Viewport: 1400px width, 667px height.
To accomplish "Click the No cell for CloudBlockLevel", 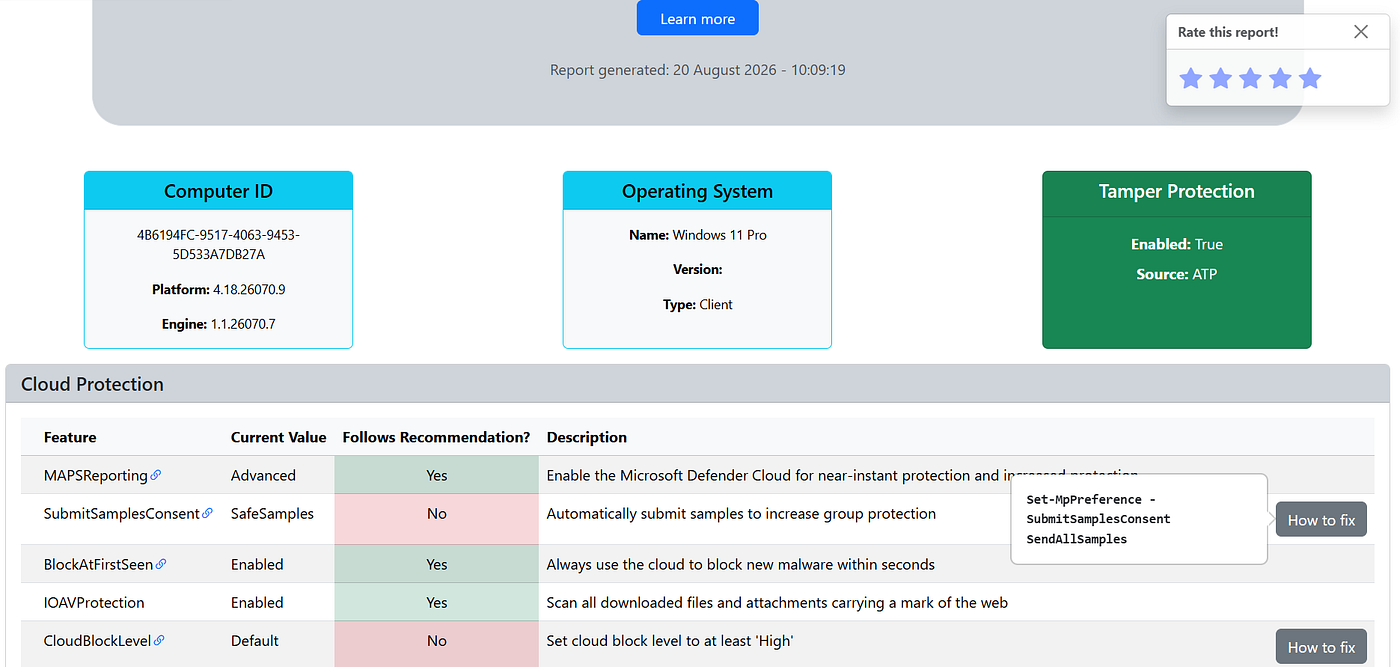I will pos(437,644).
